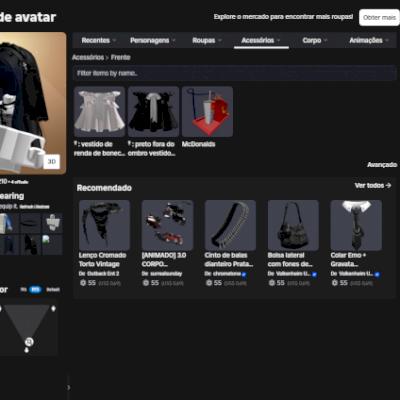This screenshot has width=400, height=400.
Task: Click the Lenço Cromado Torto Vintage title
Action: (102, 260)
